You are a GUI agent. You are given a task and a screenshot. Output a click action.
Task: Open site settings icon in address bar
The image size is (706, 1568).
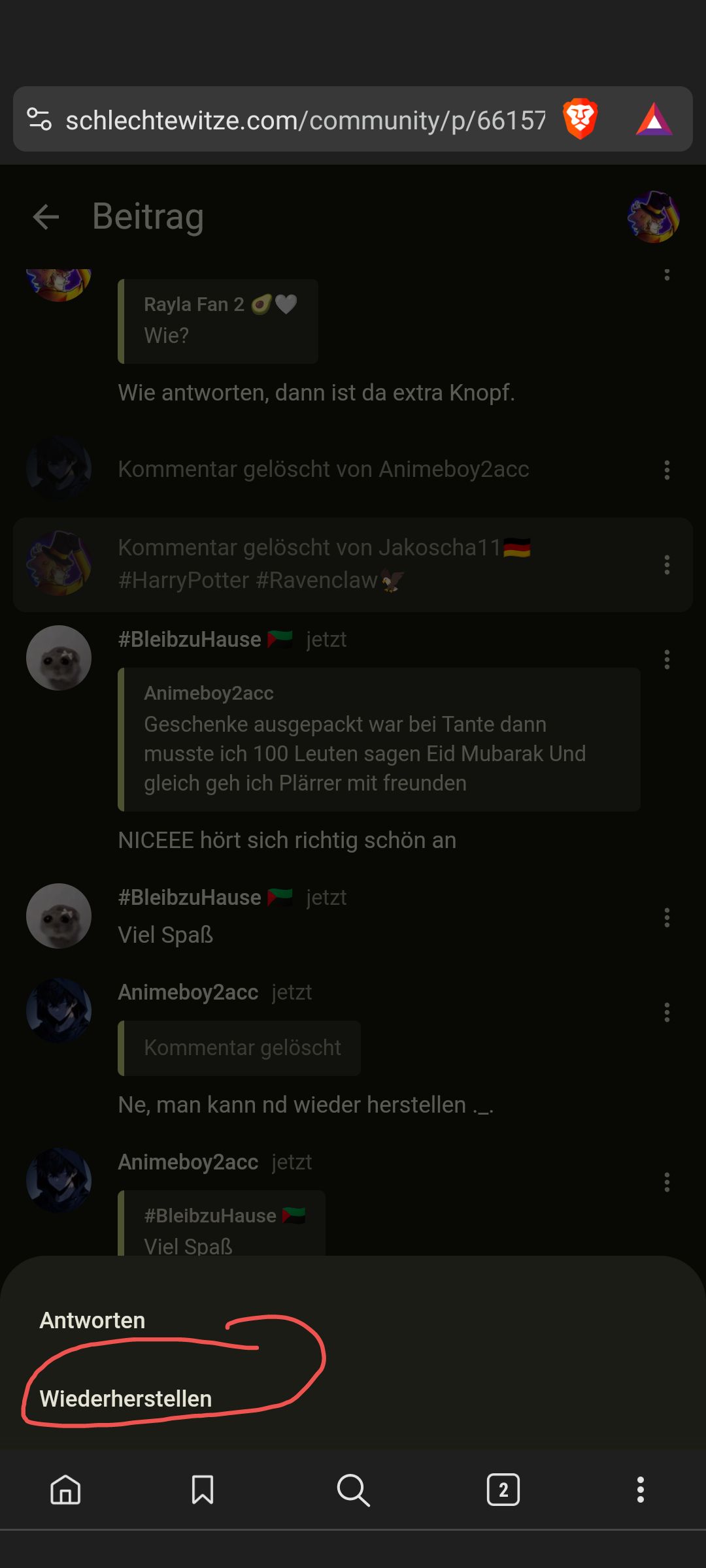pyautogui.click(x=39, y=119)
